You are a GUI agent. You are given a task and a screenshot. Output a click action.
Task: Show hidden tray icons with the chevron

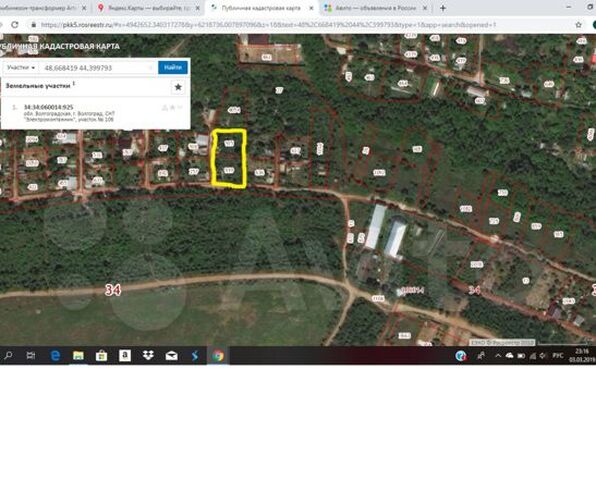498,355
